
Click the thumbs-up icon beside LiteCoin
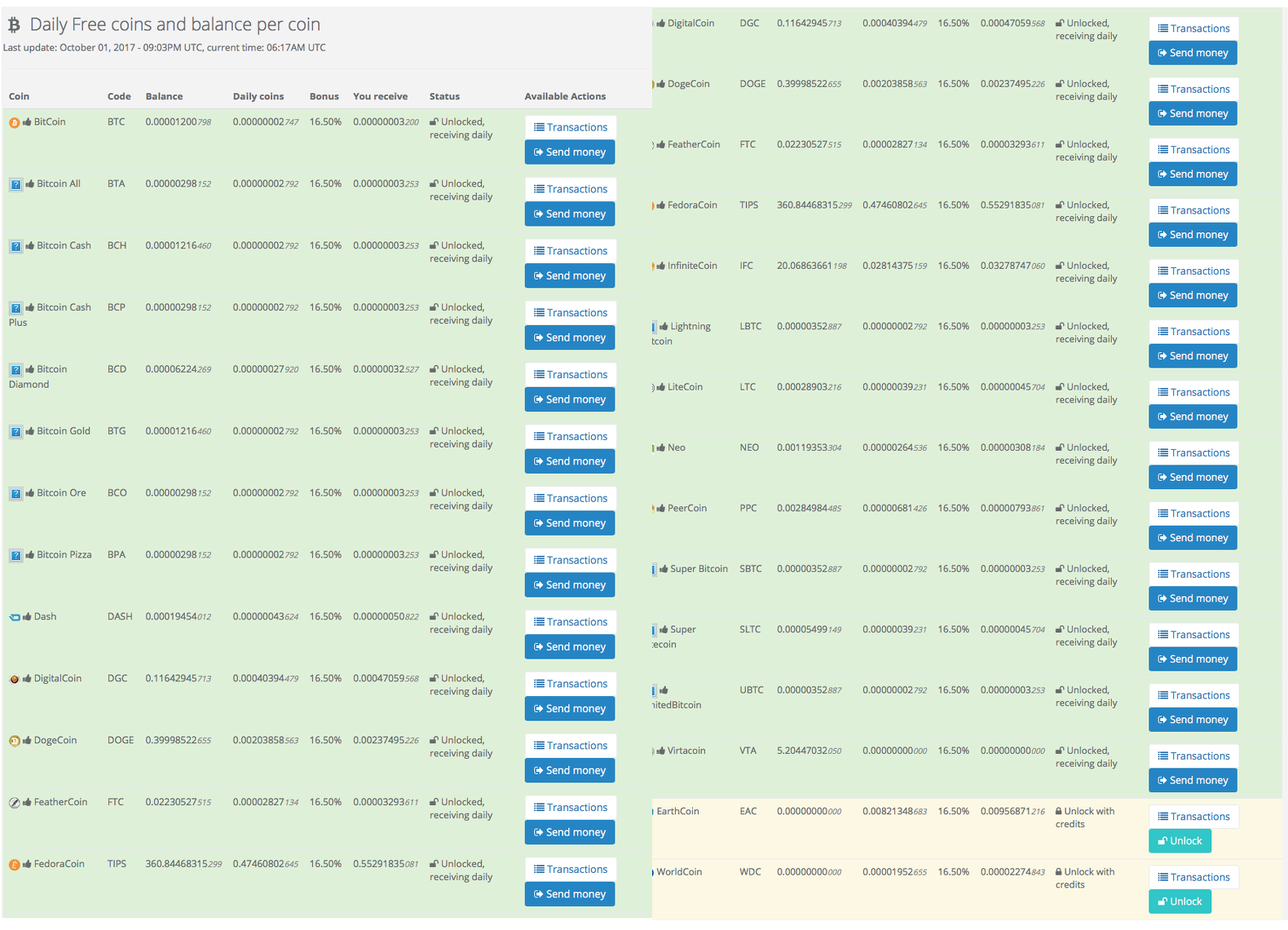click(x=661, y=387)
